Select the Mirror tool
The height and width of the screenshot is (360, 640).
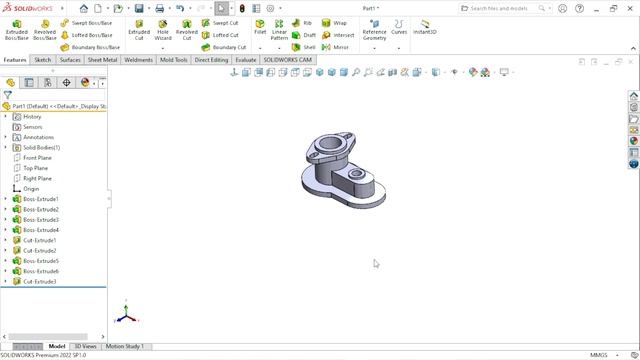336,47
